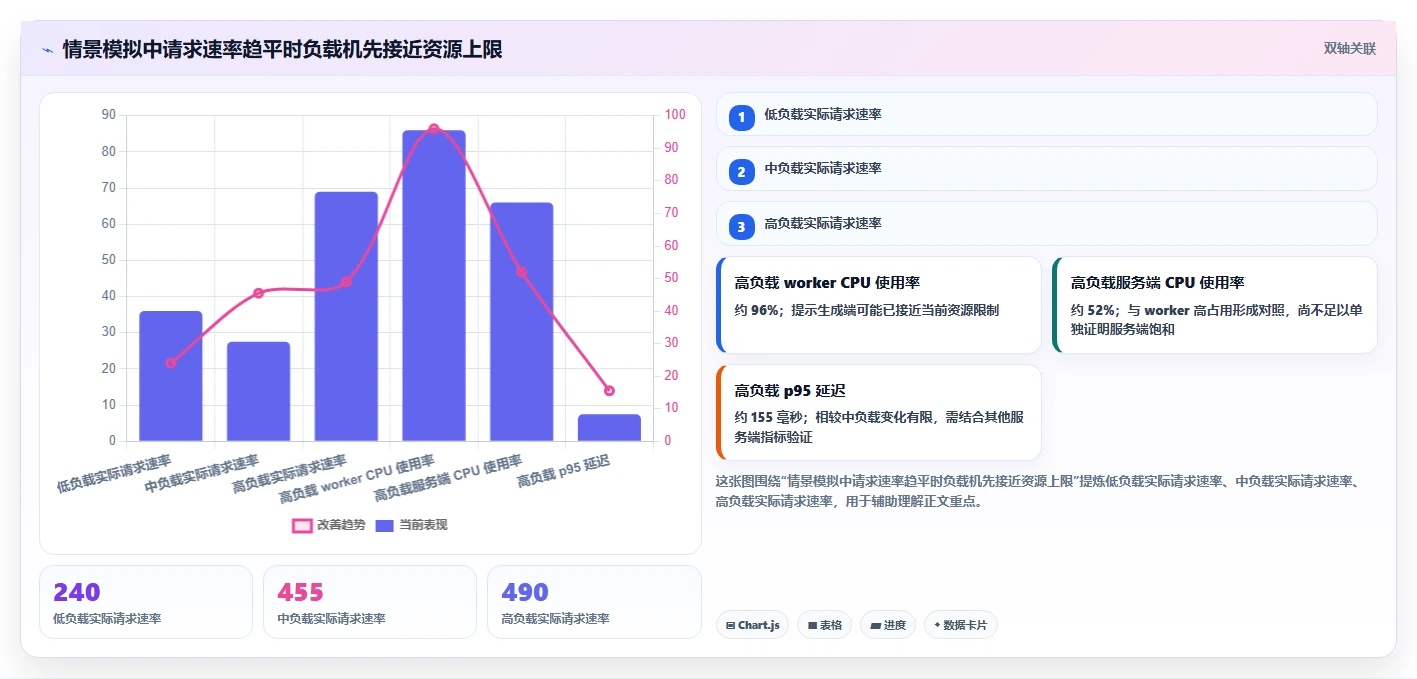1417x679 pixels.
Task: Toggle the 改善趋势 legend swatch
Action: pyautogui.click(x=302, y=525)
